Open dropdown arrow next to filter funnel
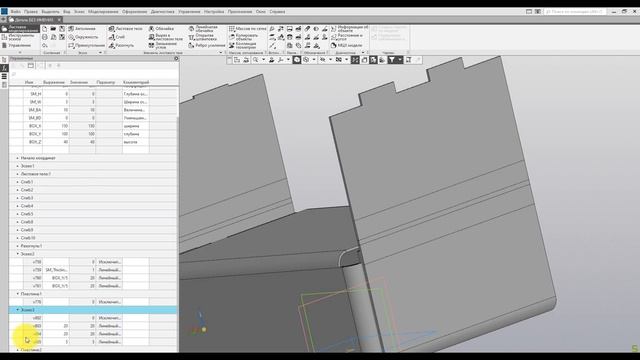The image size is (640, 360). pos(400,60)
